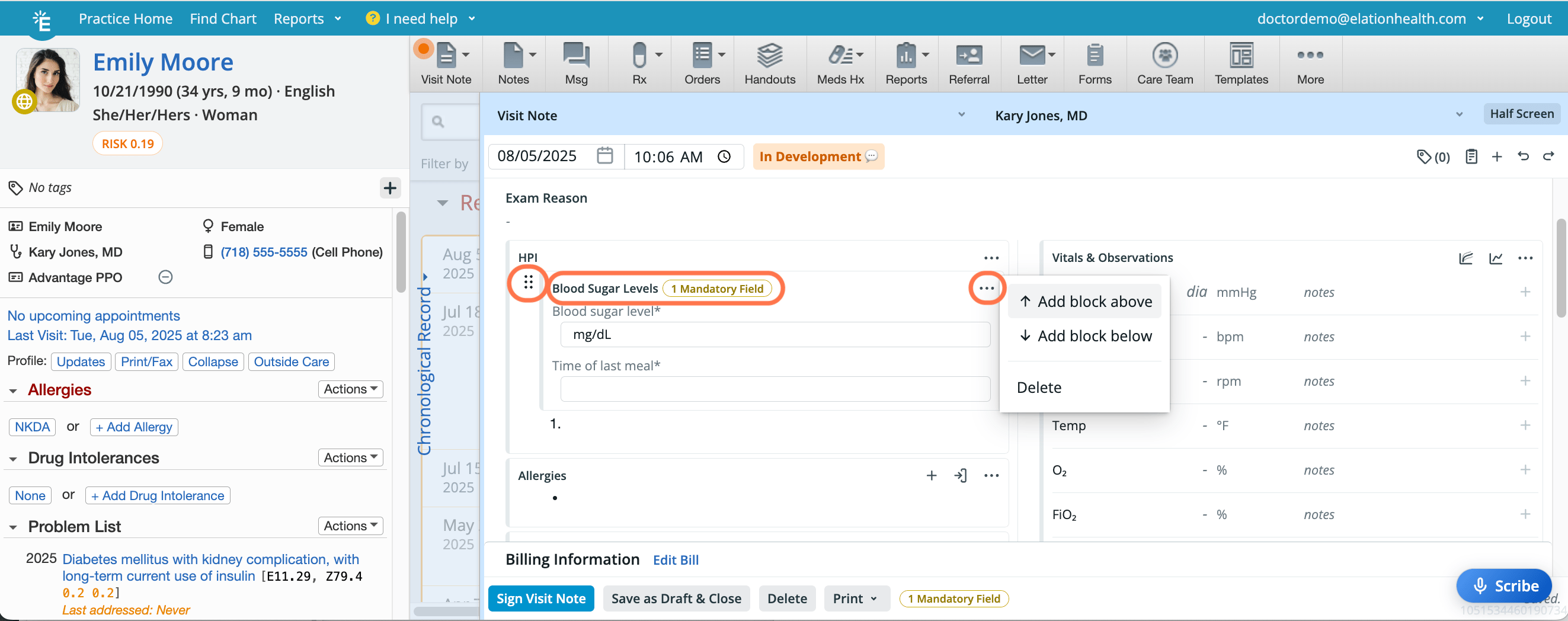
Task: Open the Print dropdown button
Action: [856, 598]
